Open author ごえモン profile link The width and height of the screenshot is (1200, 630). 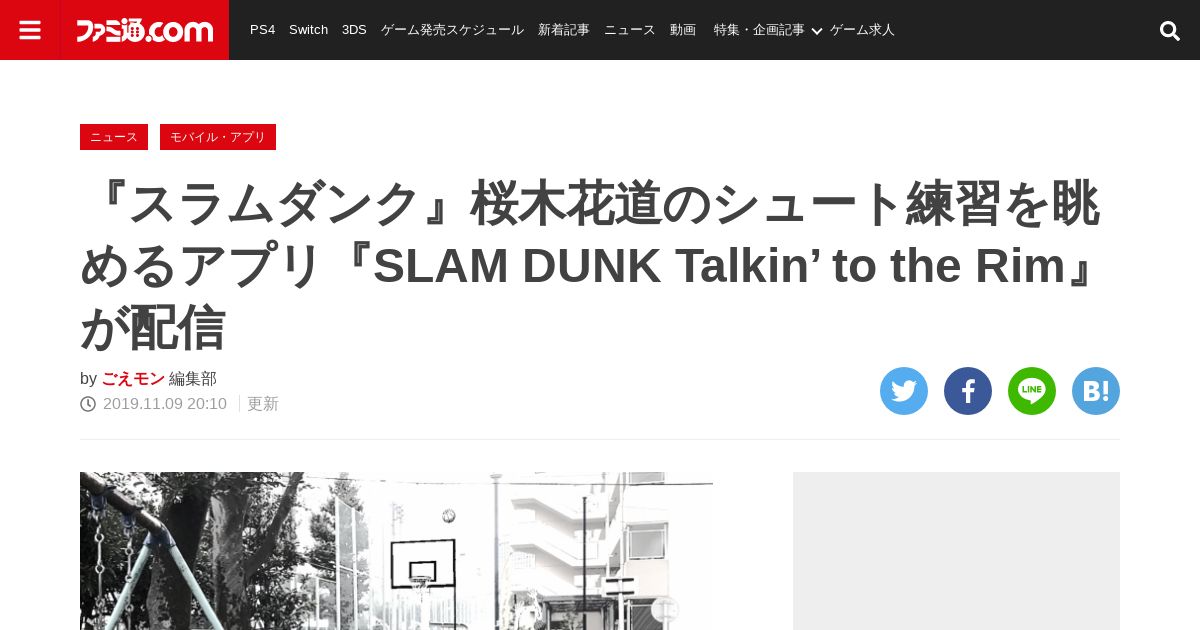point(133,379)
